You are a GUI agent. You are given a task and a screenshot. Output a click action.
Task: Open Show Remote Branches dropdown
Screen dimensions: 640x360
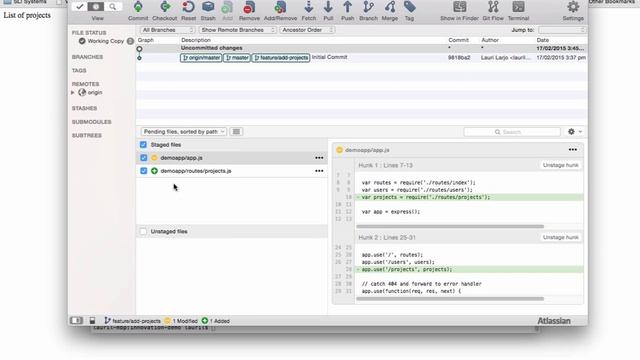click(238, 30)
